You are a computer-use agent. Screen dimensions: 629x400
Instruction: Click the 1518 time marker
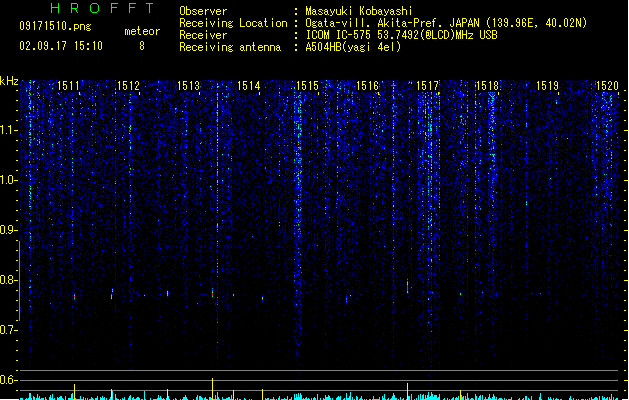487,86
